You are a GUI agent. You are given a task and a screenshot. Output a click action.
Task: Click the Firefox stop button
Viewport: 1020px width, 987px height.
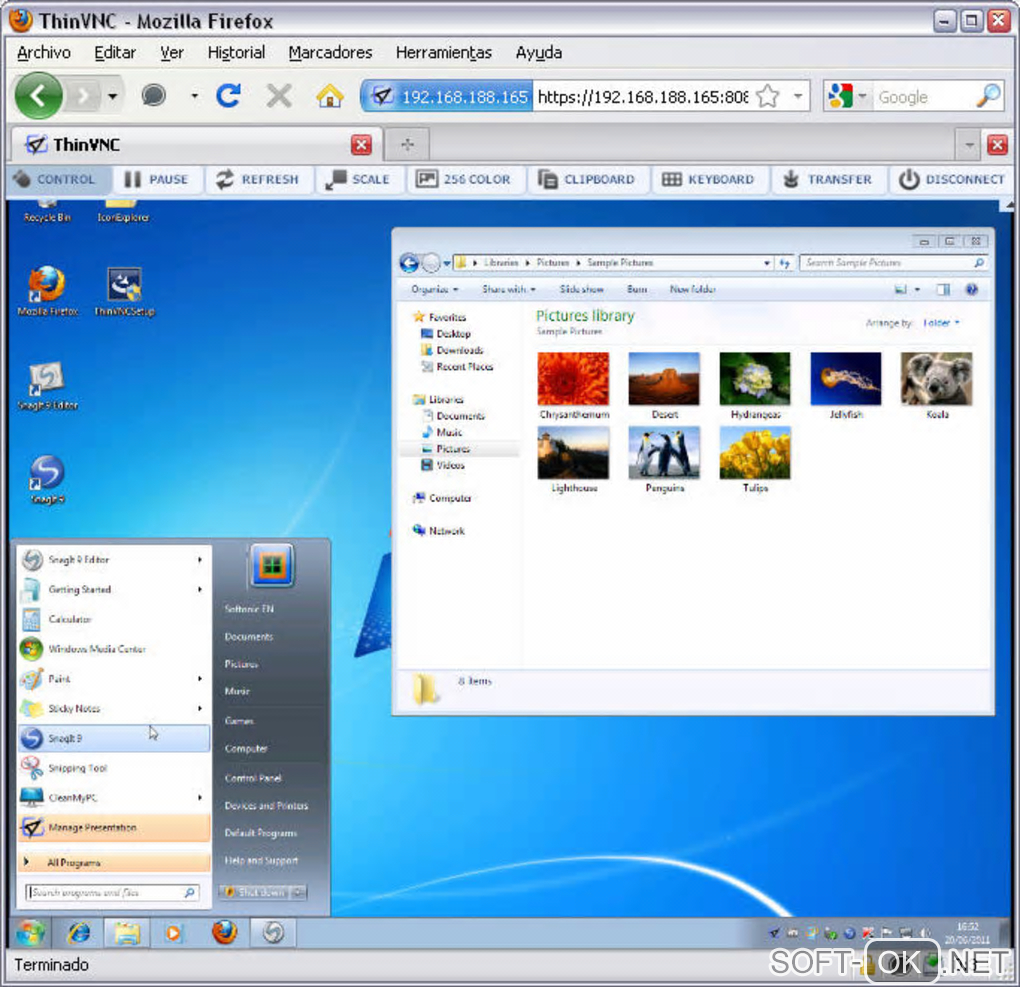click(279, 96)
